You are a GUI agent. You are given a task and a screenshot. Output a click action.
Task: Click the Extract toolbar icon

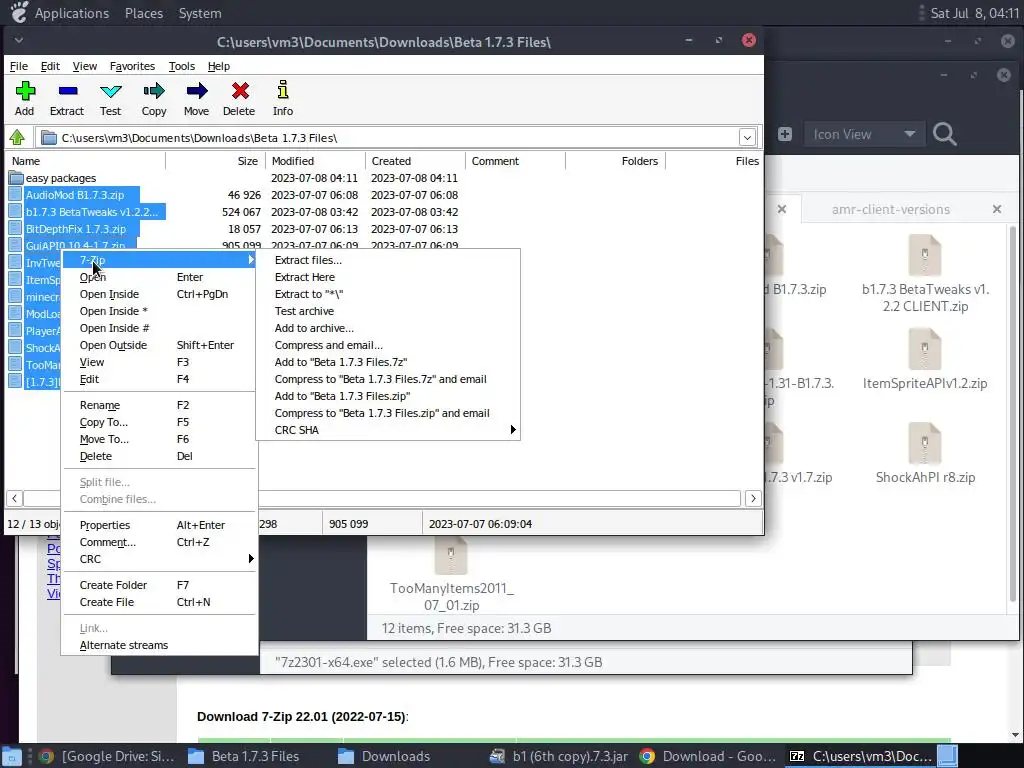coord(67,91)
